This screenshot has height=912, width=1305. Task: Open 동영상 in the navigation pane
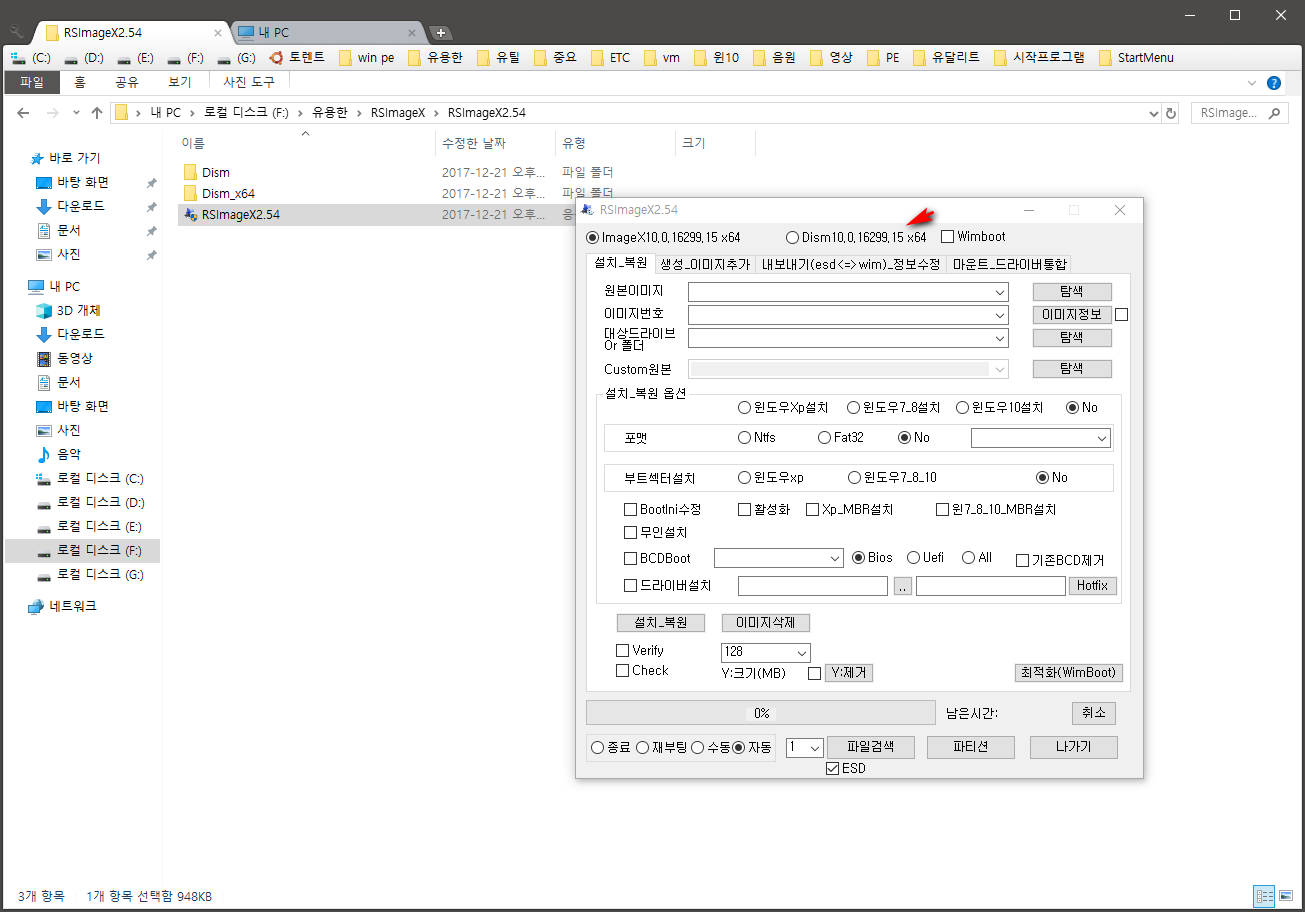pyautogui.click(x=74, y=358)
